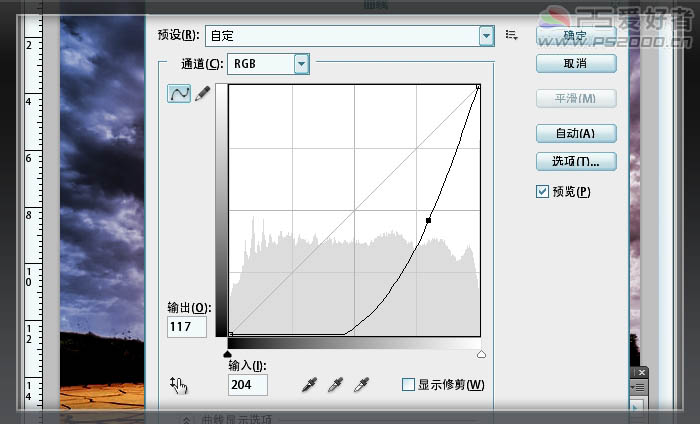Expand the 曲线显示选项 section
Screen dimensions: 700x424
click(x=186, y=418)
